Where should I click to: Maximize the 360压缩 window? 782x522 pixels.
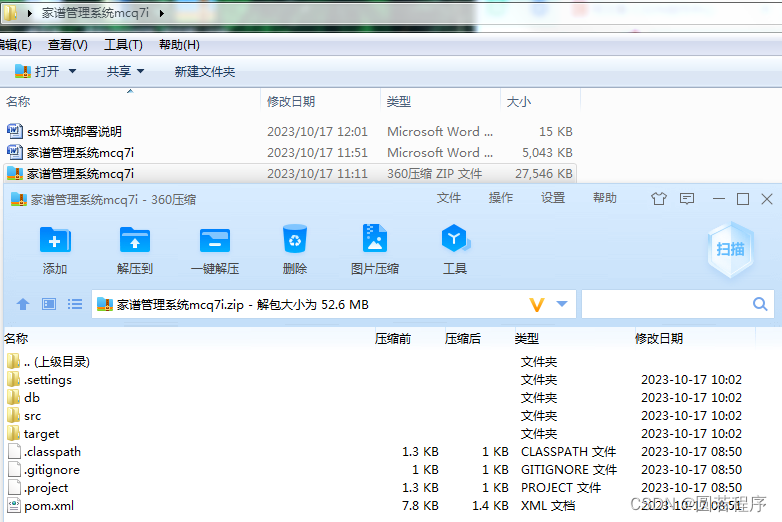743,199
